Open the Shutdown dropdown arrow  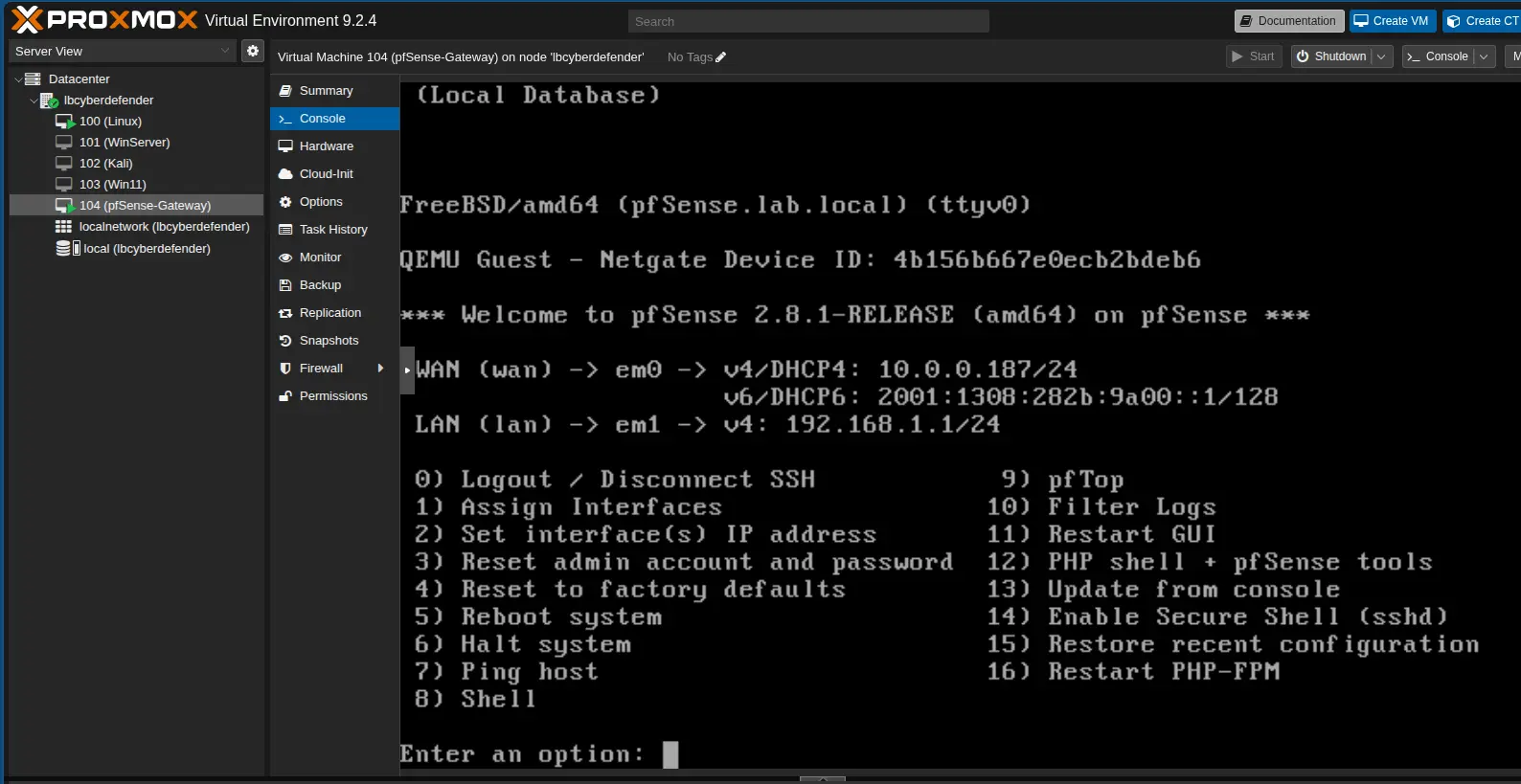[x=1381, y=56]
